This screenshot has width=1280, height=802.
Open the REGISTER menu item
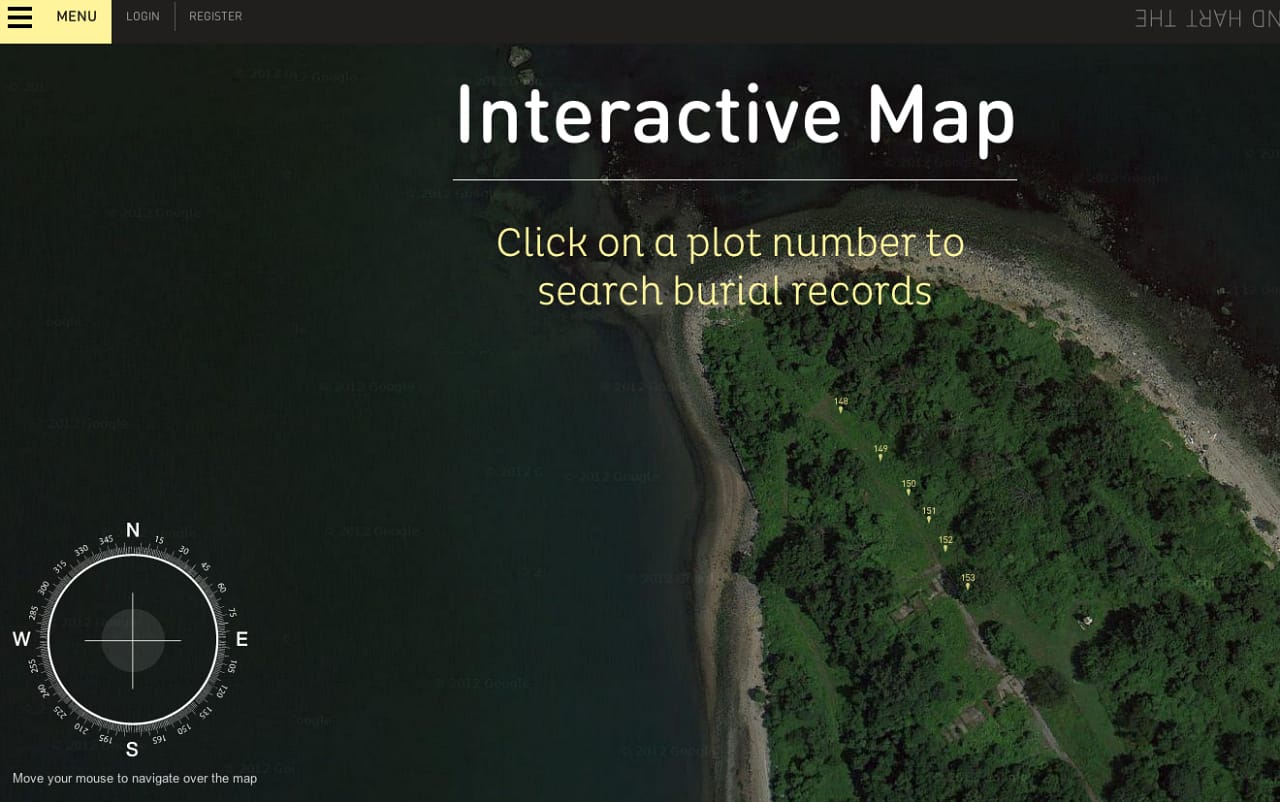pos(215,15)
